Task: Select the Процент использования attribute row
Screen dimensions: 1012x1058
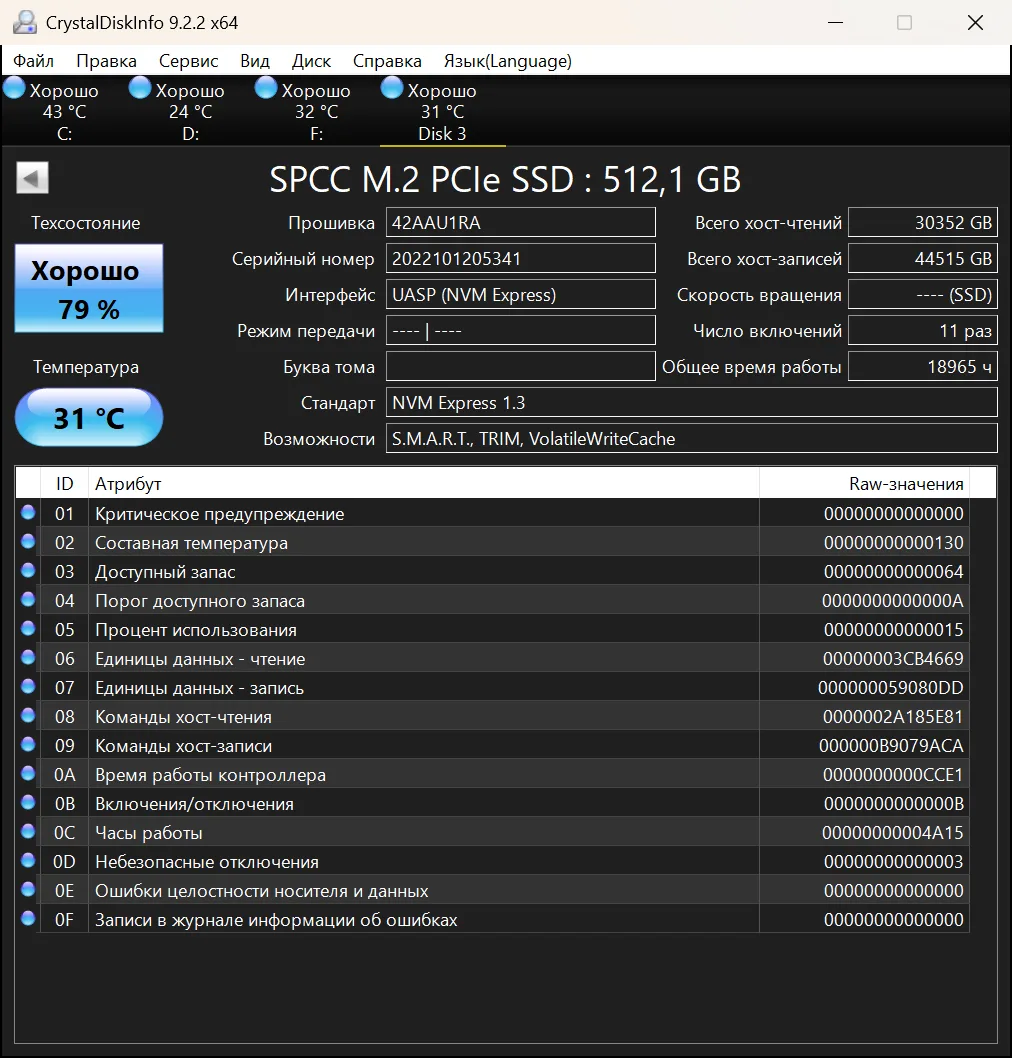Action: click(400, 630)
